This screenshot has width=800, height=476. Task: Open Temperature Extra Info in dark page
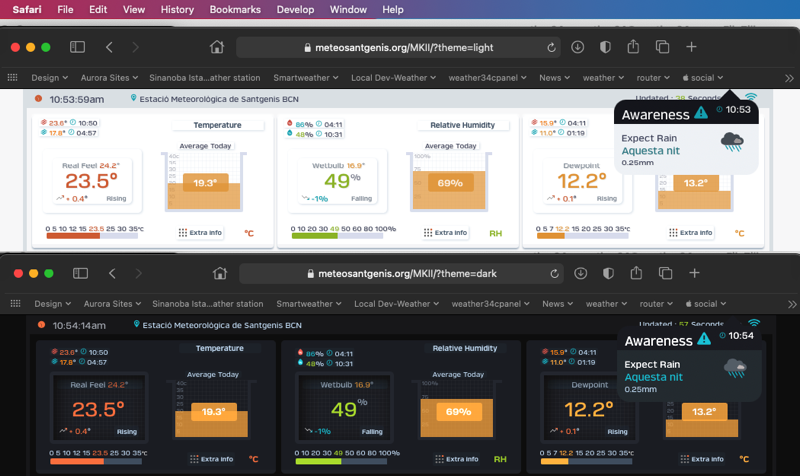(211, 459)
